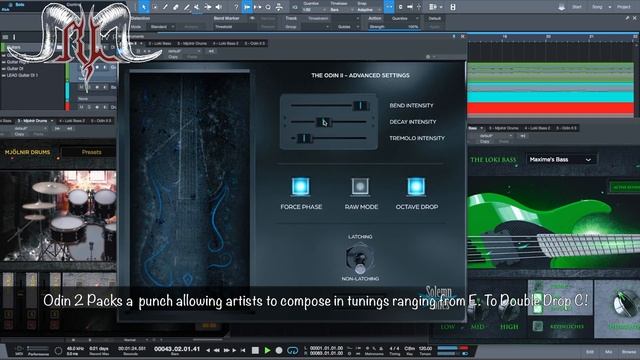Mute the cyan bass track

click(x=81, y=87)
